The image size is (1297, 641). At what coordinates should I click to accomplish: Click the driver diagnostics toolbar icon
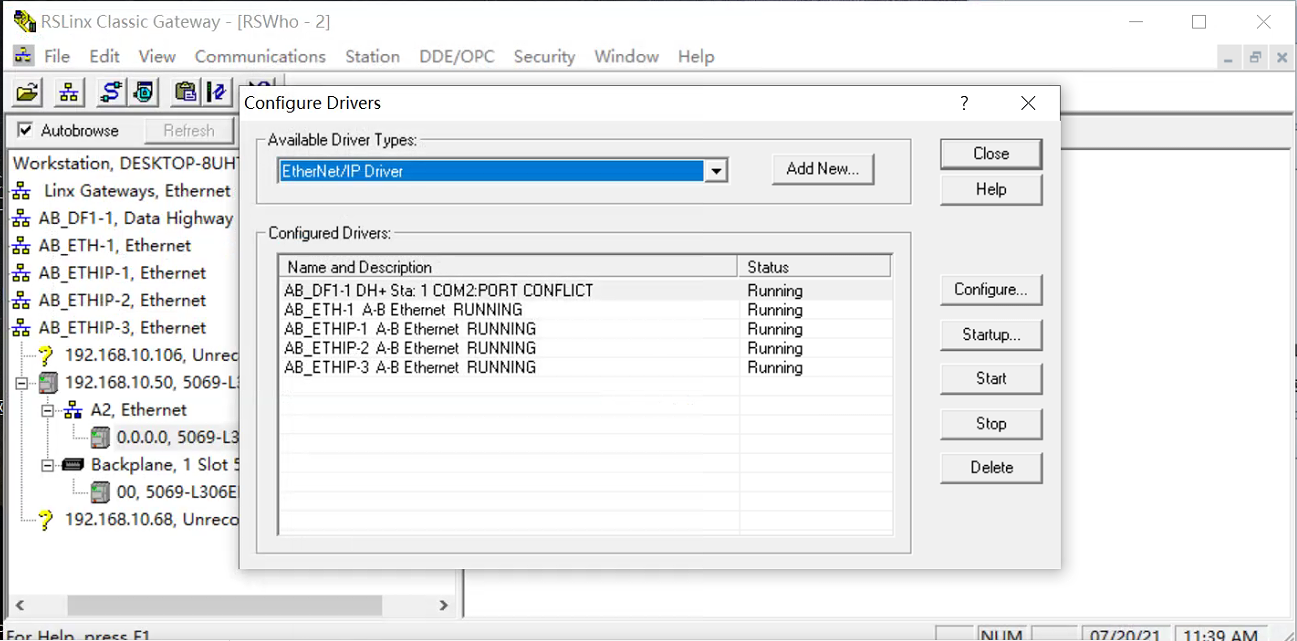point(144,92)
